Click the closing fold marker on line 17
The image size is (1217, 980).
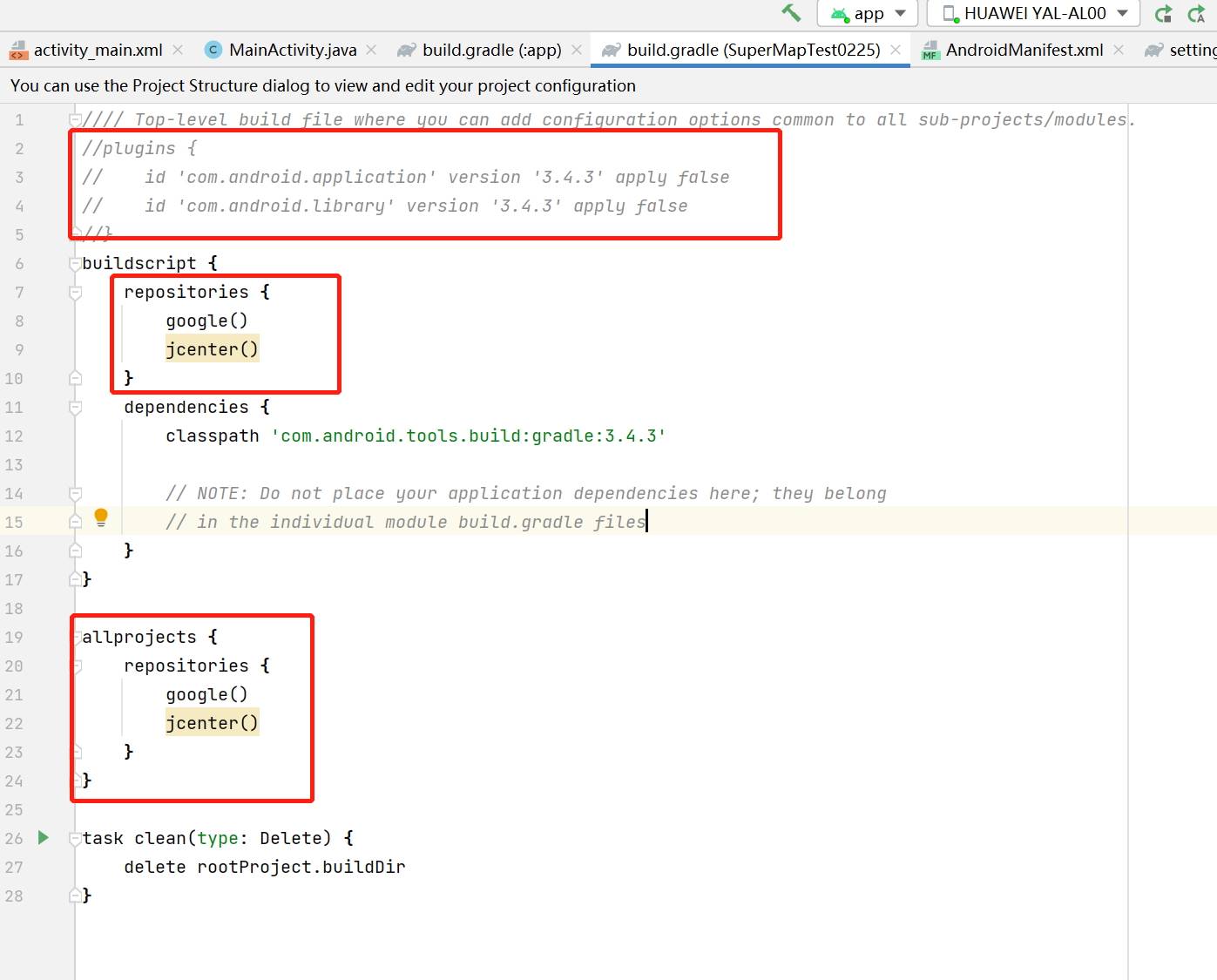click(76, 579)
